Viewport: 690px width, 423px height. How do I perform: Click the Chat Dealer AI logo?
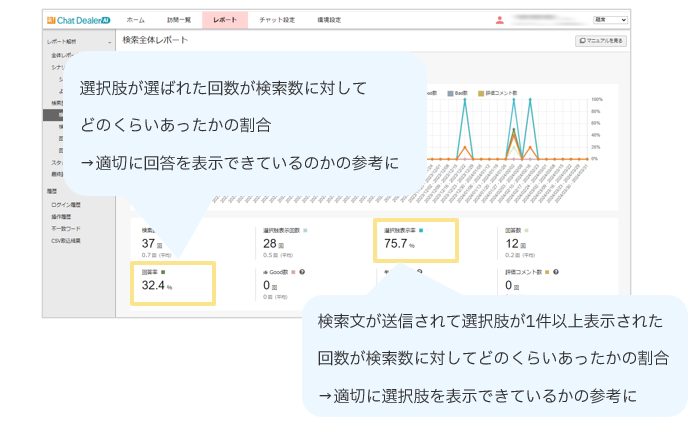coord(79,20)
